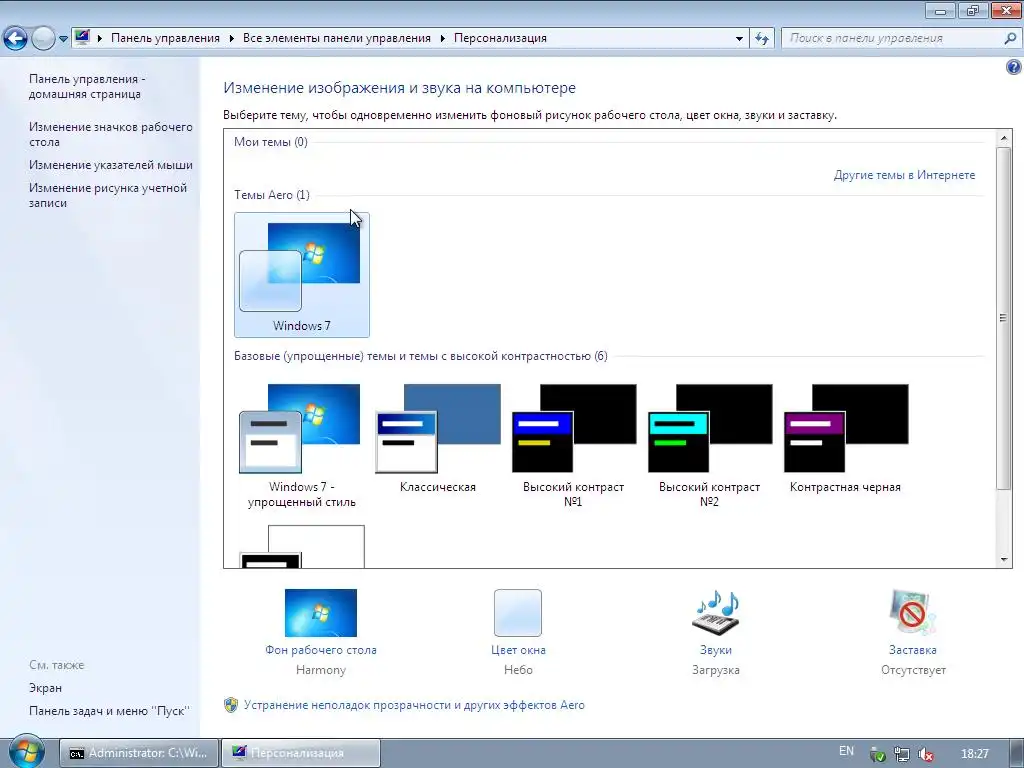Open Изменение значков рабочего стола

[x=110, y=134]
